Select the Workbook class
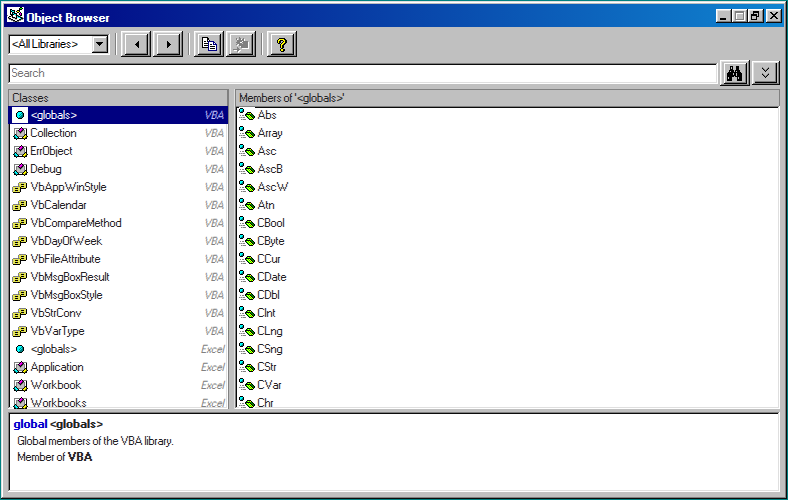Image resolution: width=788 pixels, height=500 pixels. click(119, 385)
